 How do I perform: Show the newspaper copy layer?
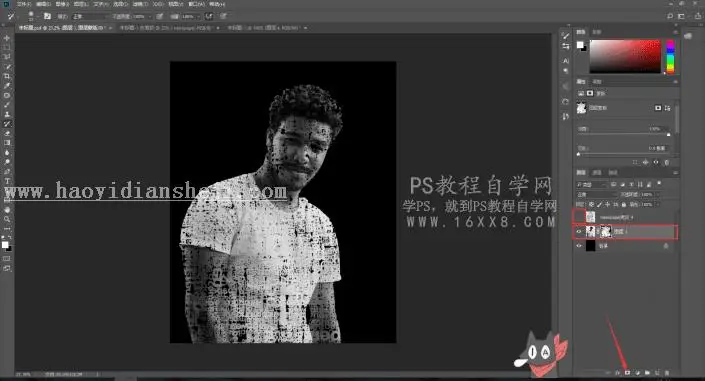[579, 217]
